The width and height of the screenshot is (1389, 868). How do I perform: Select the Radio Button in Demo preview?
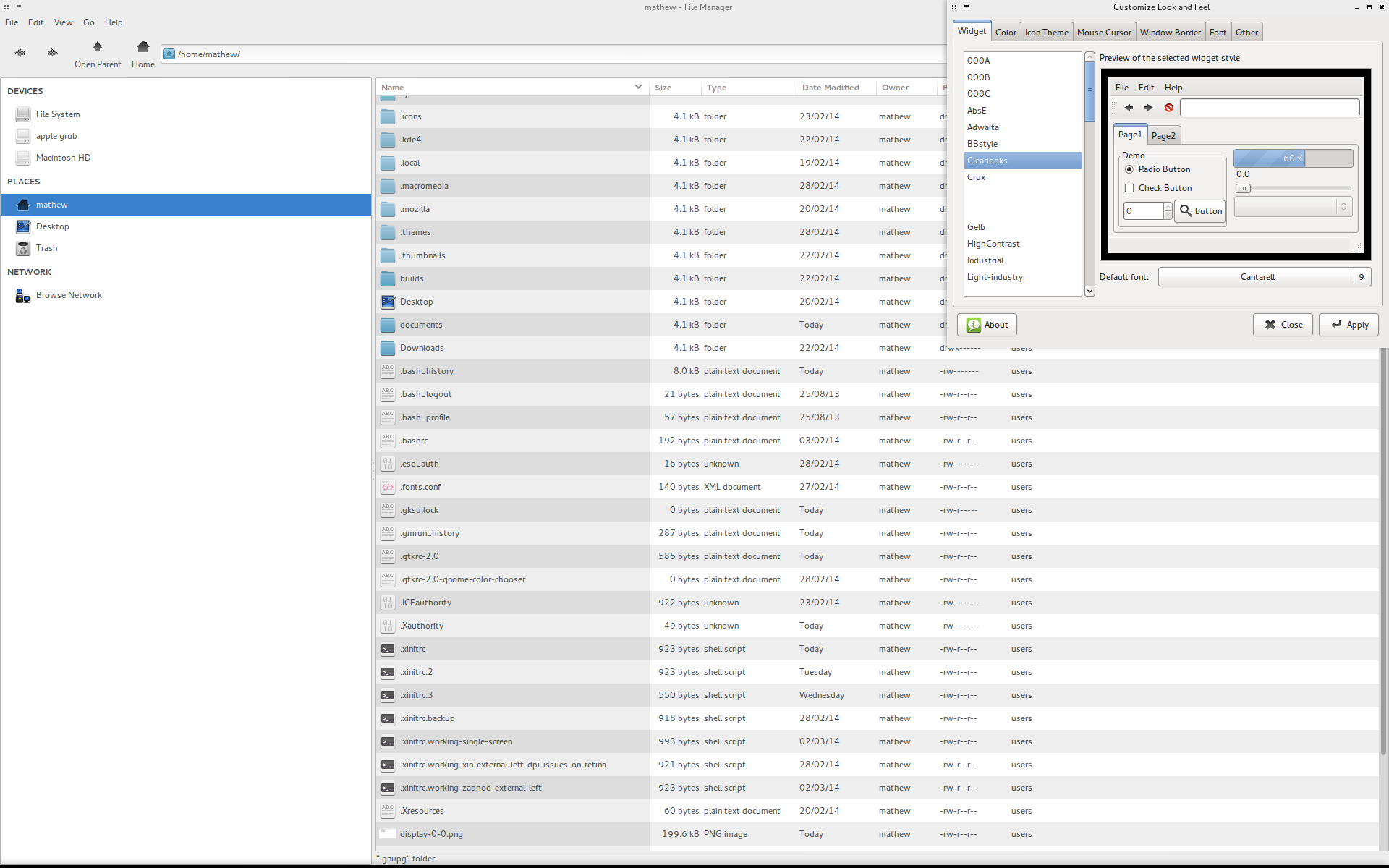pos(1129,169)
